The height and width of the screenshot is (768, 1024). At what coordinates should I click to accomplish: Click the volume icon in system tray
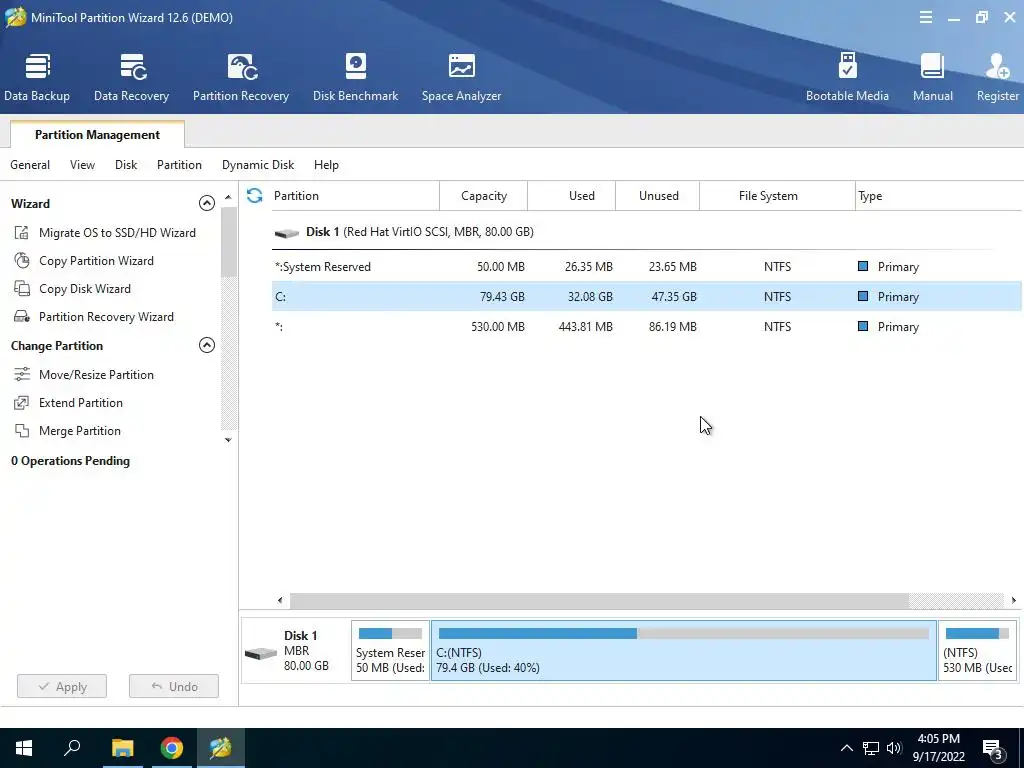894,748
